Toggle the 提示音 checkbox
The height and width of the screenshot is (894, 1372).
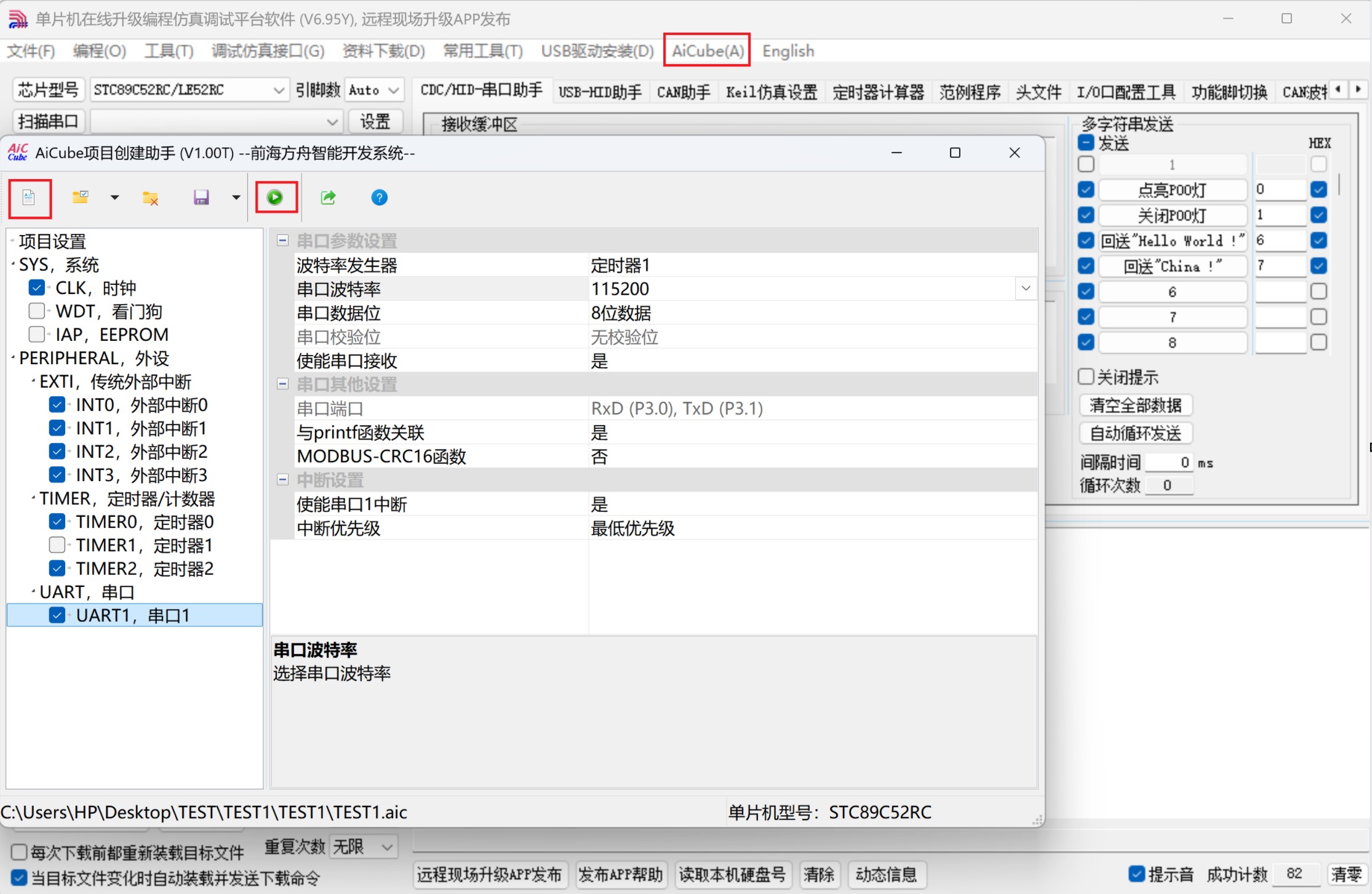[x=1136, y=874]
